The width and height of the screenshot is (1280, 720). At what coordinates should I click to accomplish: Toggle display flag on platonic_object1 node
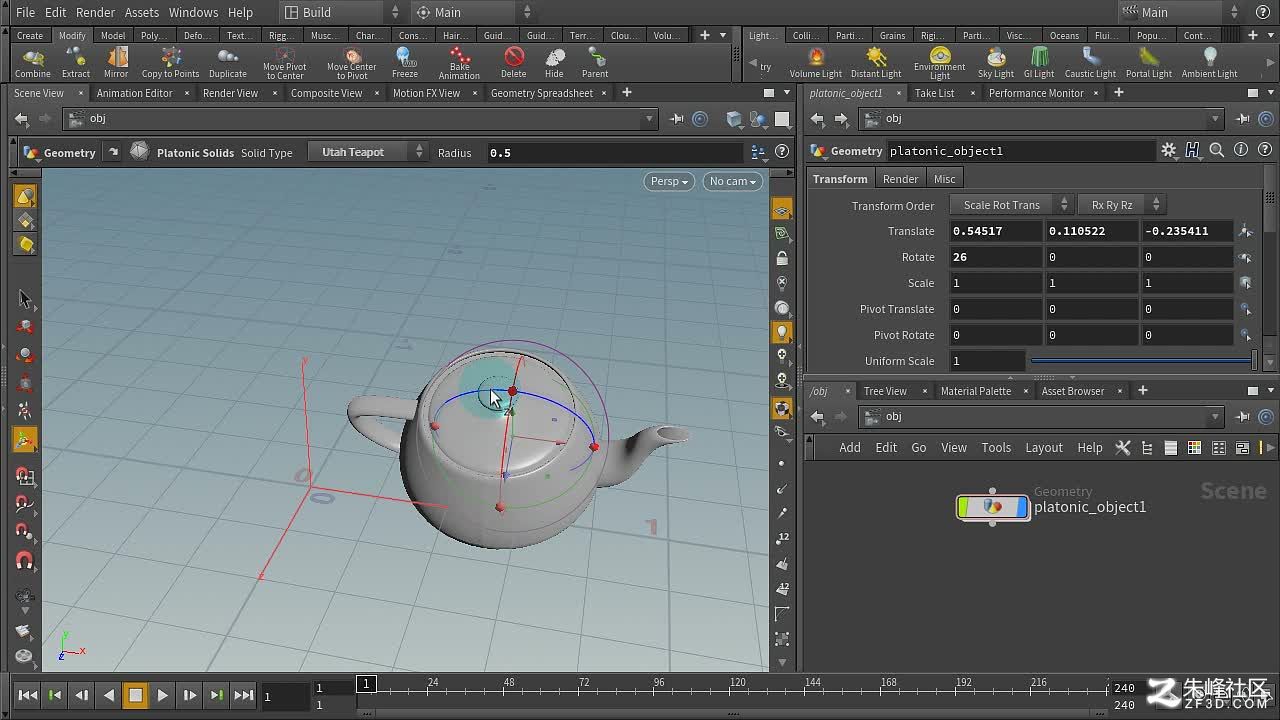pos(1022,507)
